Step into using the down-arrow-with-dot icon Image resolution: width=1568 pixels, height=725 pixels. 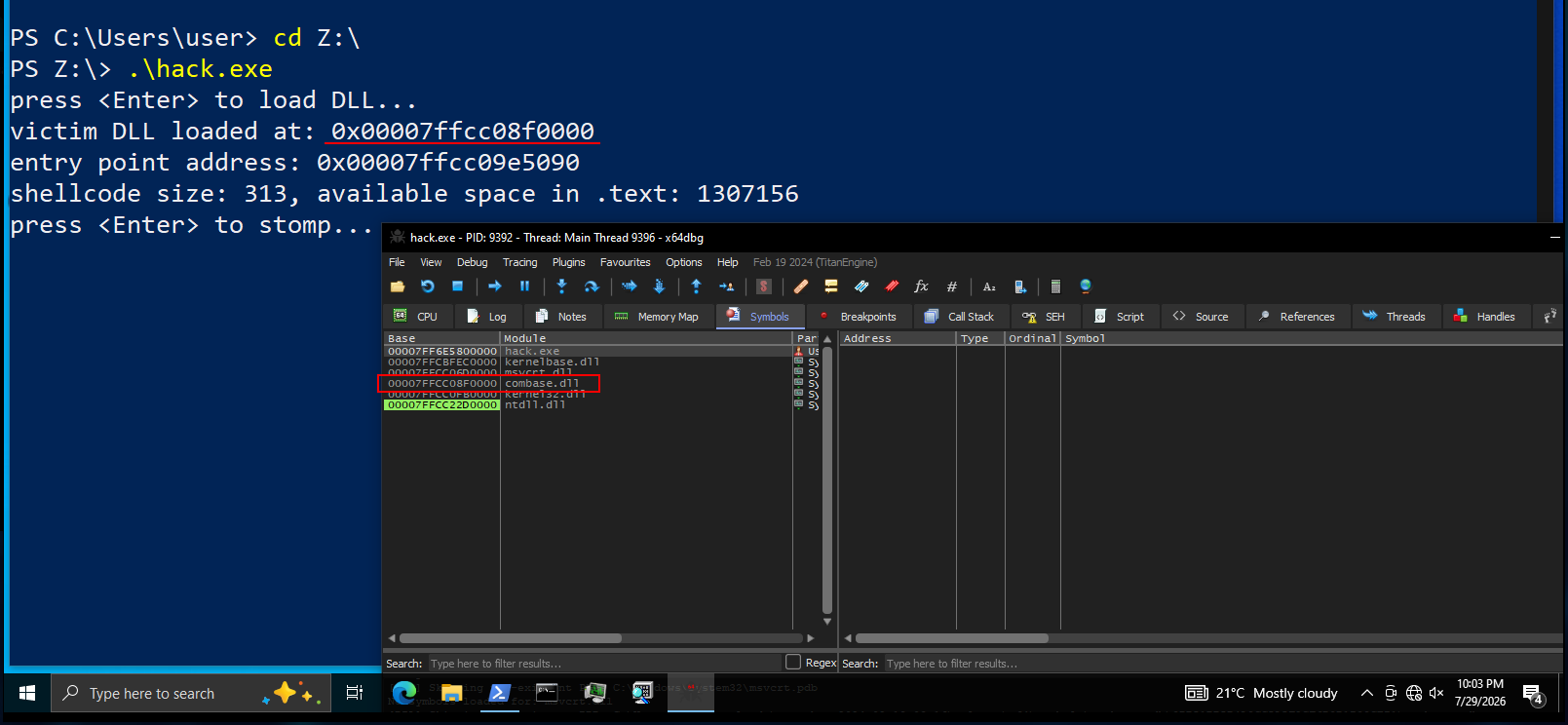(561, 286)
